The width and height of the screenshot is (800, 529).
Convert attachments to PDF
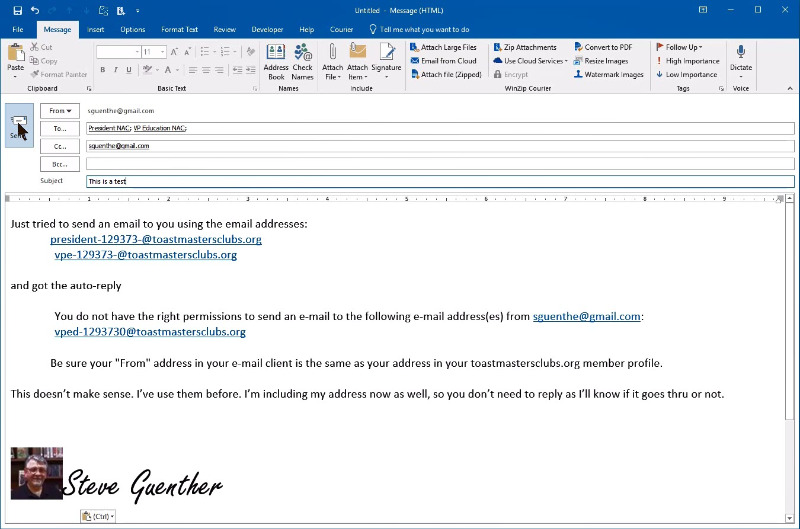(x=603, y=47)
